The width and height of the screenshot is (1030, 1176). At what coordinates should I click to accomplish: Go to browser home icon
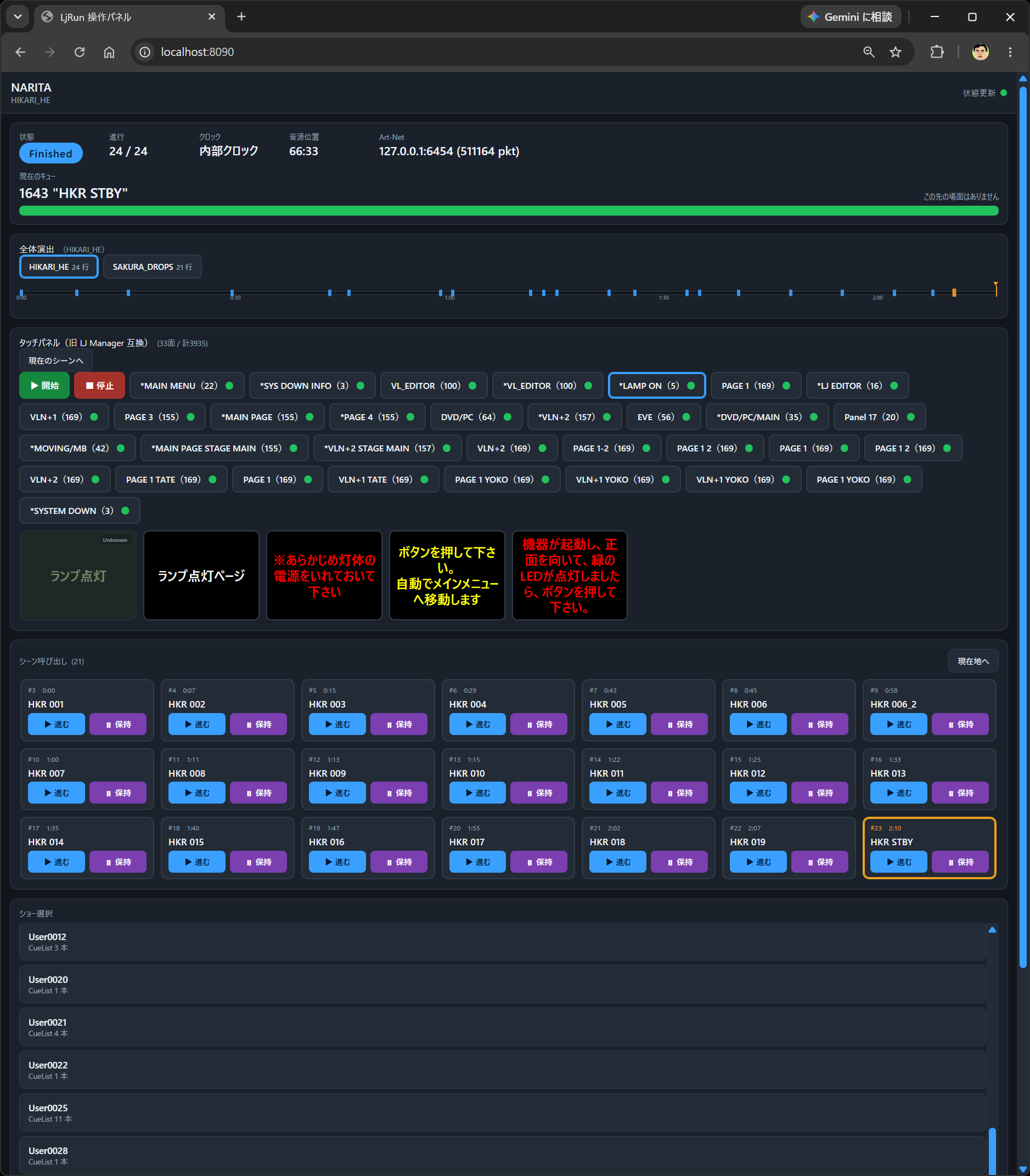[x=109, y=52]
